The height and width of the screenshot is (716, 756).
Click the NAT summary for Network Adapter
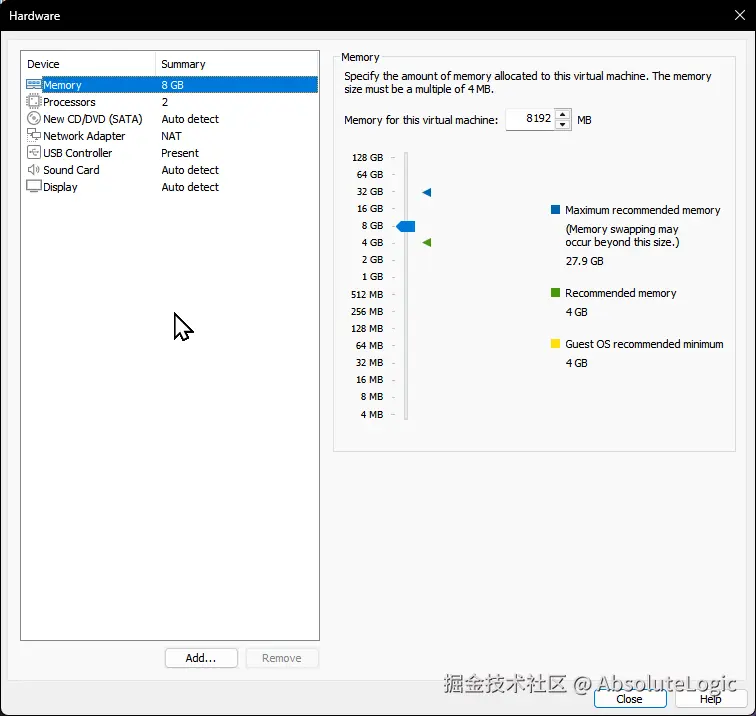pos(171,136)
